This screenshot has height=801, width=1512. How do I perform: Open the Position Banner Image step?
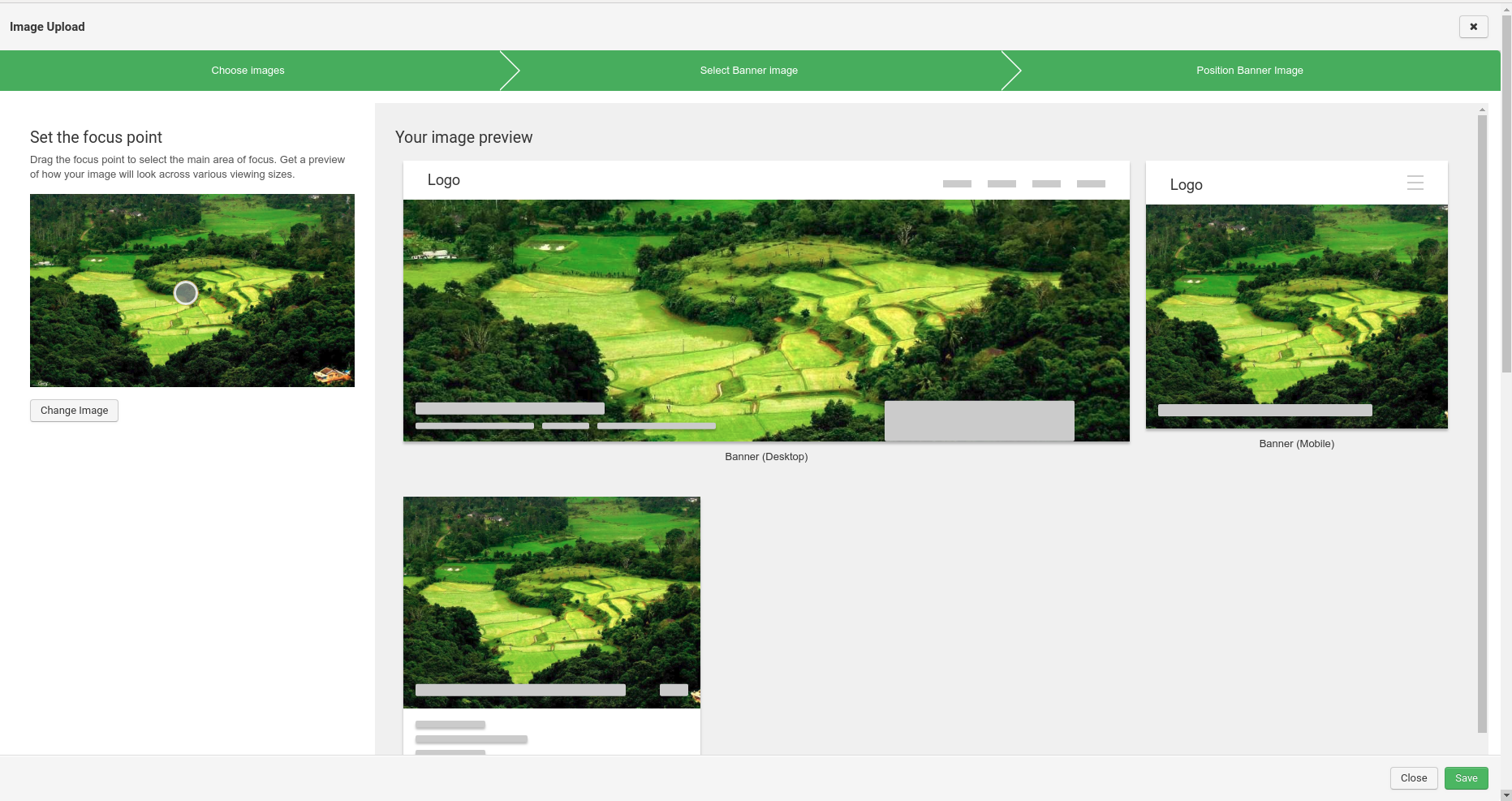click(1249, 71)
